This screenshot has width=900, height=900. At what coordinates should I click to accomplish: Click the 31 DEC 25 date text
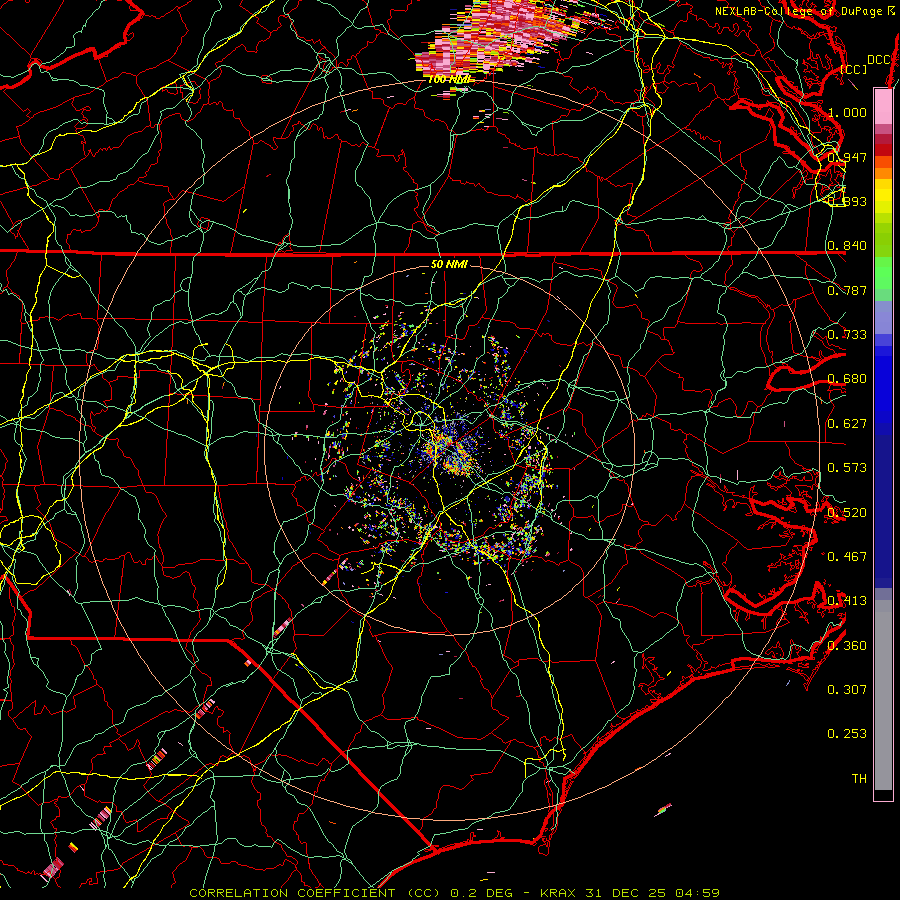tap(626, 893)
